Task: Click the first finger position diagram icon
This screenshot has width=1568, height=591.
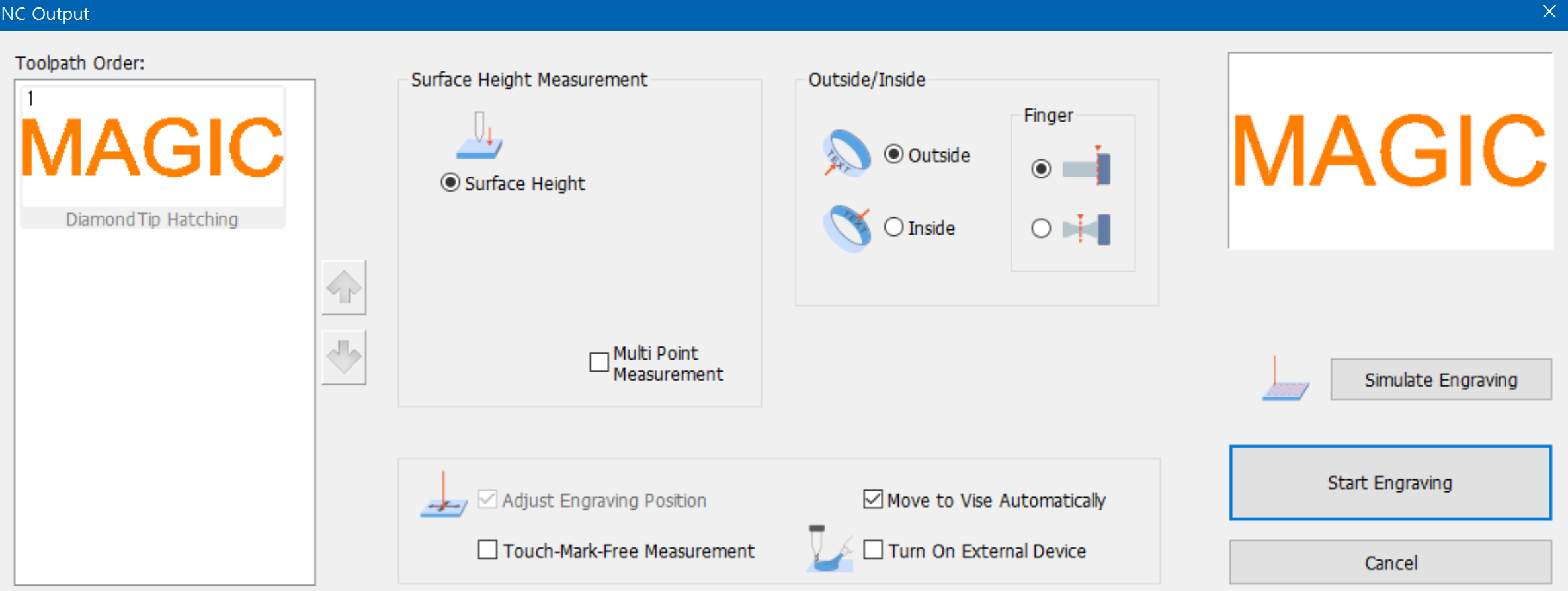Action: 1087,167
